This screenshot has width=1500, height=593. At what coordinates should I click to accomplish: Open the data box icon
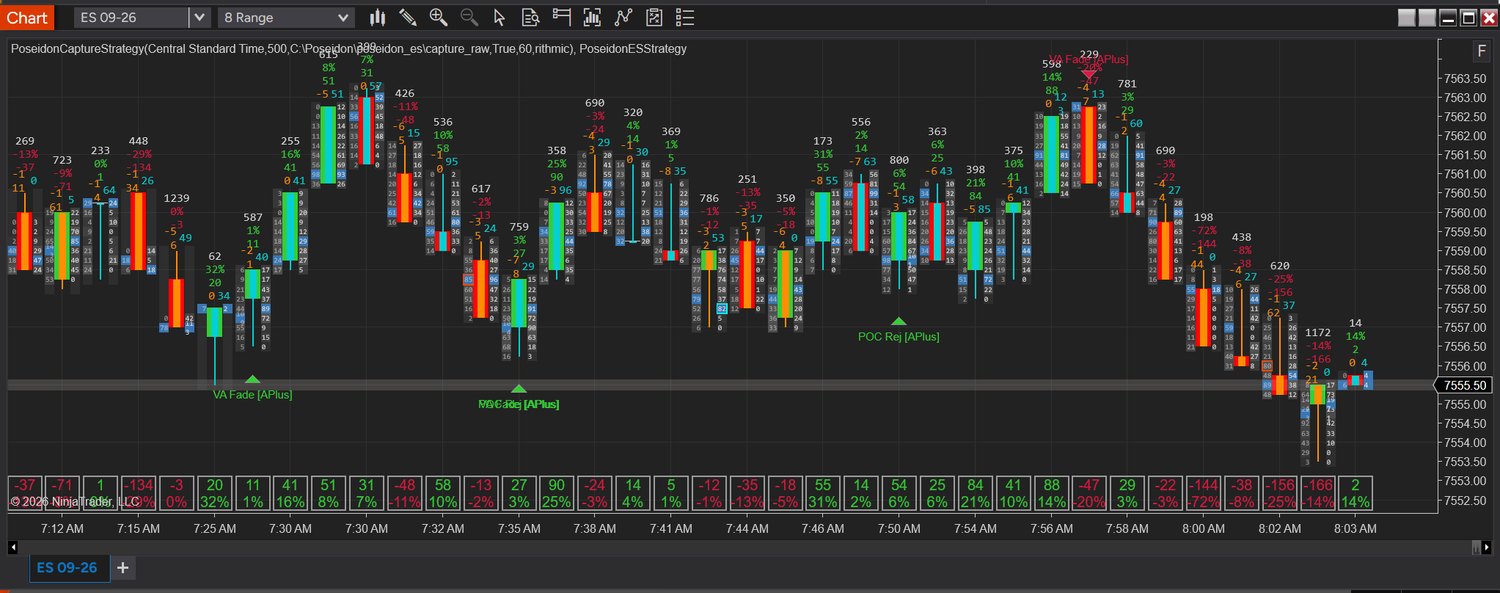point(531,17)
